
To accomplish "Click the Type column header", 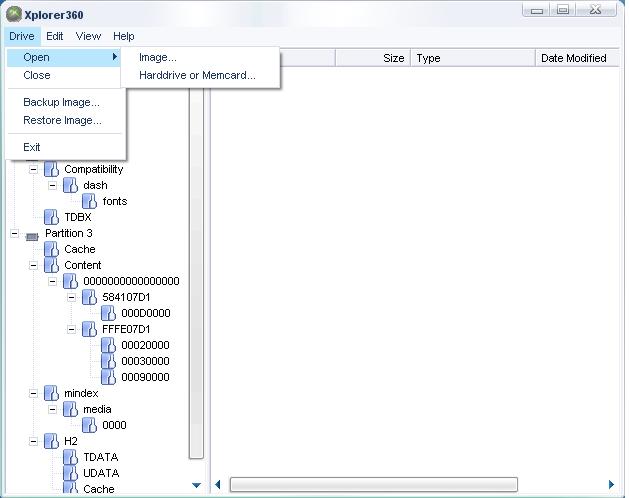I will coord(473,58).
